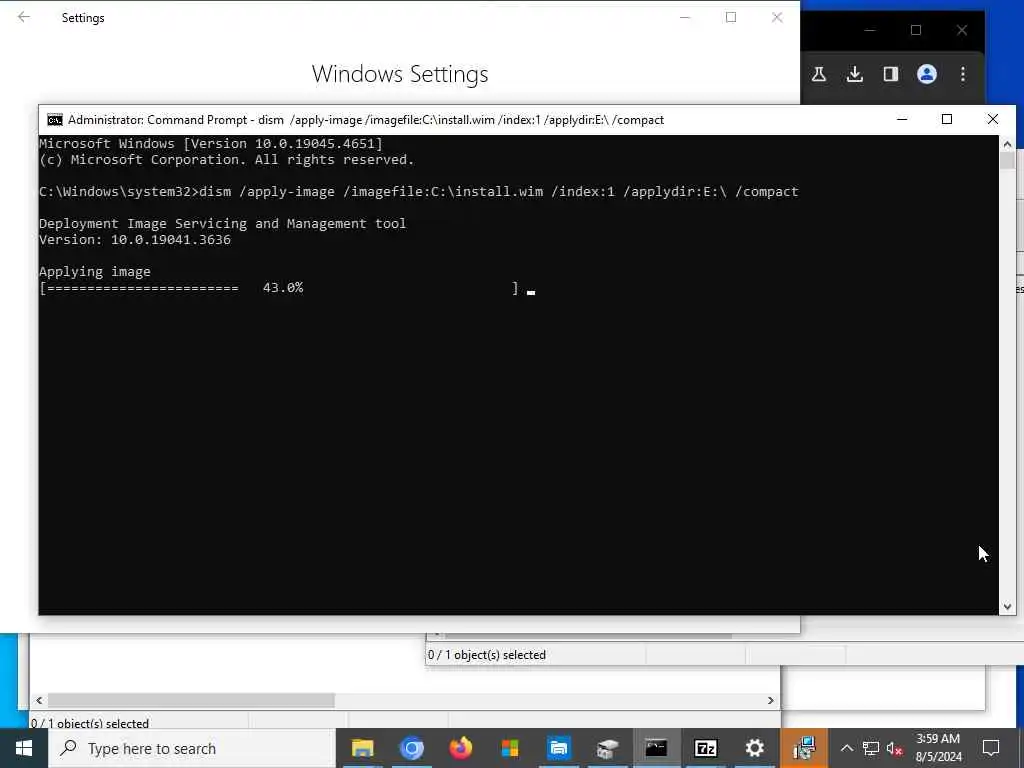Click the horizontal scrollbar right arrow
The width and height of the screenshot is (1024, 768).
coord(771,700)
